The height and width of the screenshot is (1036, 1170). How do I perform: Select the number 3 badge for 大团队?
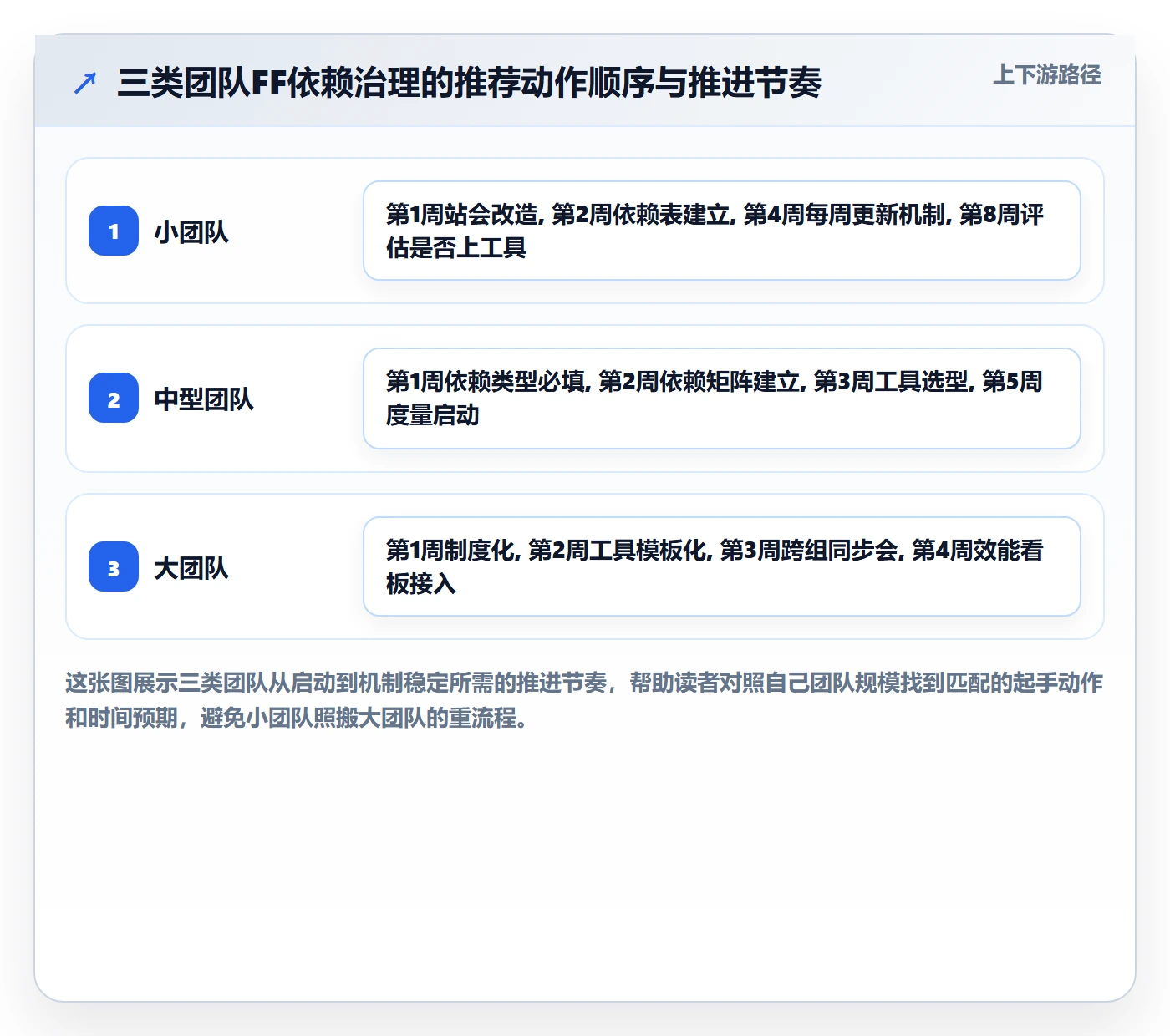tap(114, 566)
